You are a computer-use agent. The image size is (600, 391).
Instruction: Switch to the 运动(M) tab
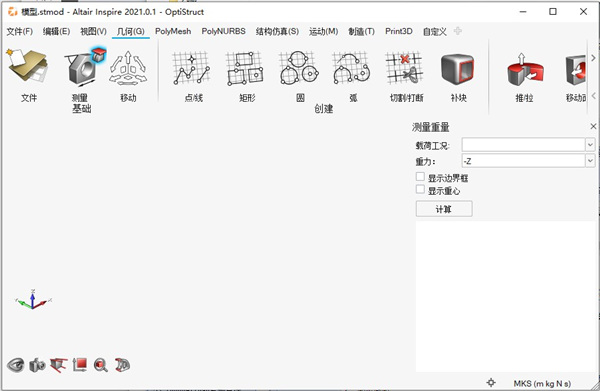[323, 31]
